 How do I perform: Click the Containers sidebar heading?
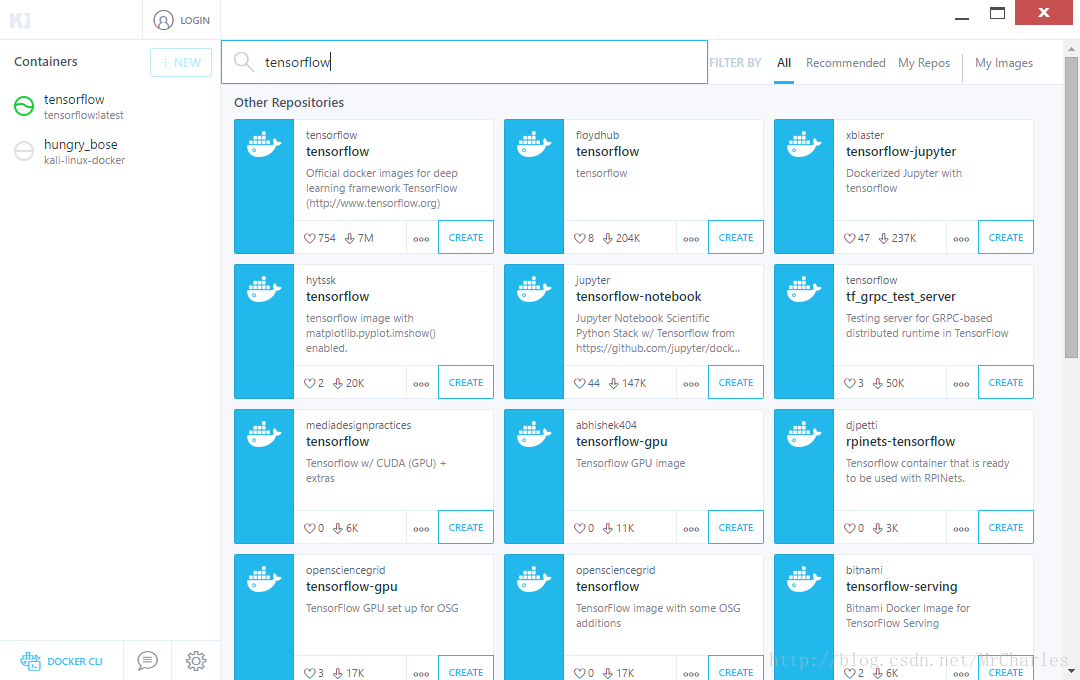point(45,61)
